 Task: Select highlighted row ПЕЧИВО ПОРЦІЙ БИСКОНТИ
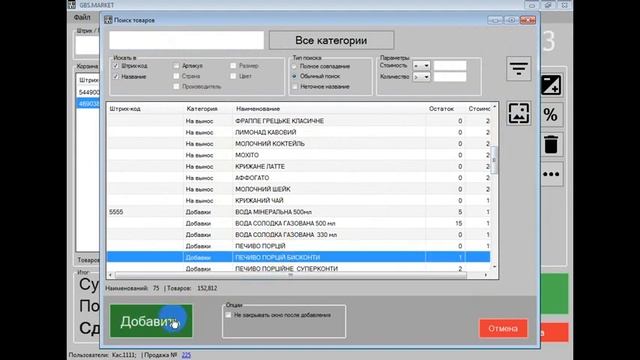[298, 258]
